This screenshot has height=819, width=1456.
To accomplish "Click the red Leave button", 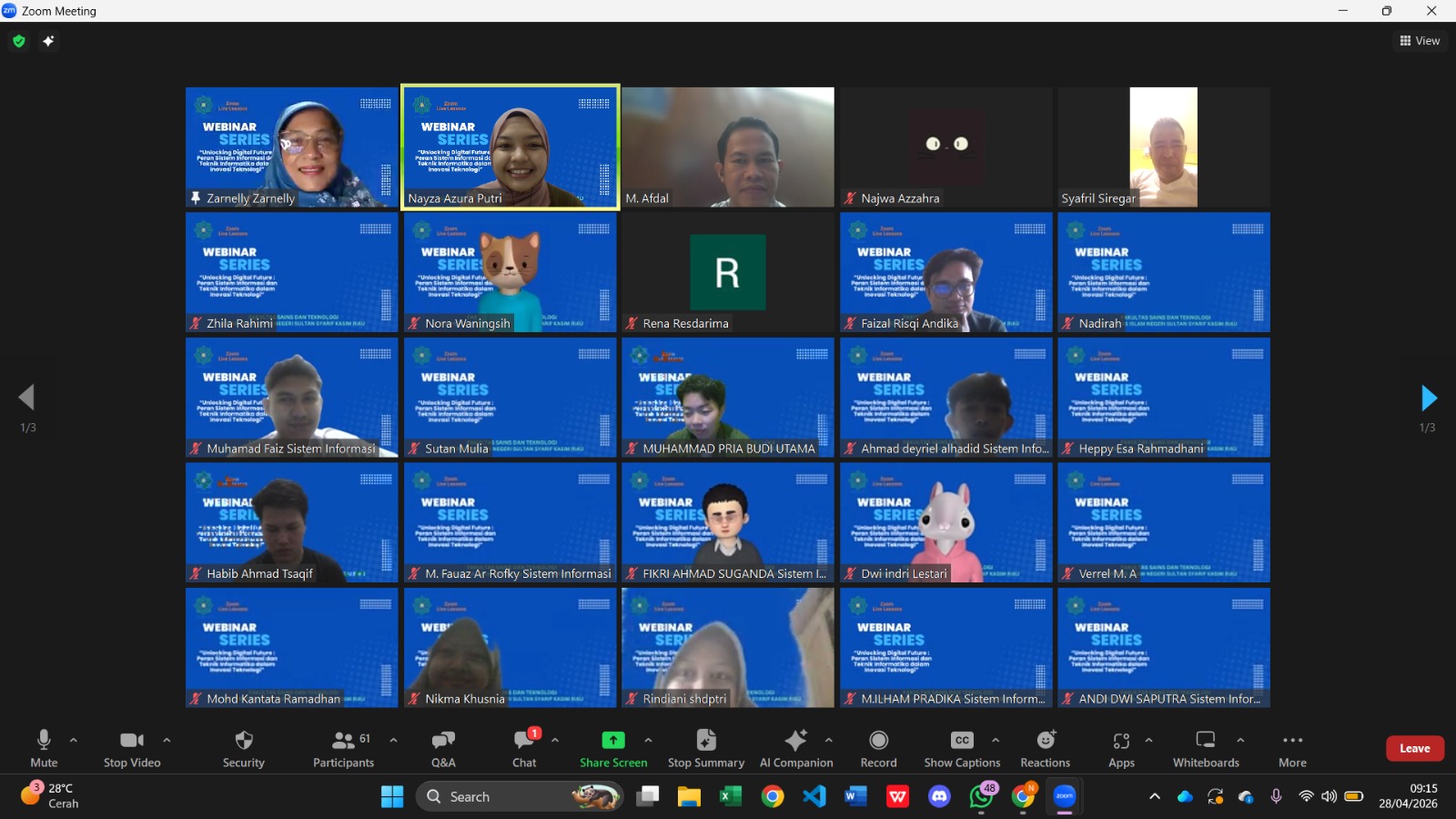I will tap(1414, 748).
